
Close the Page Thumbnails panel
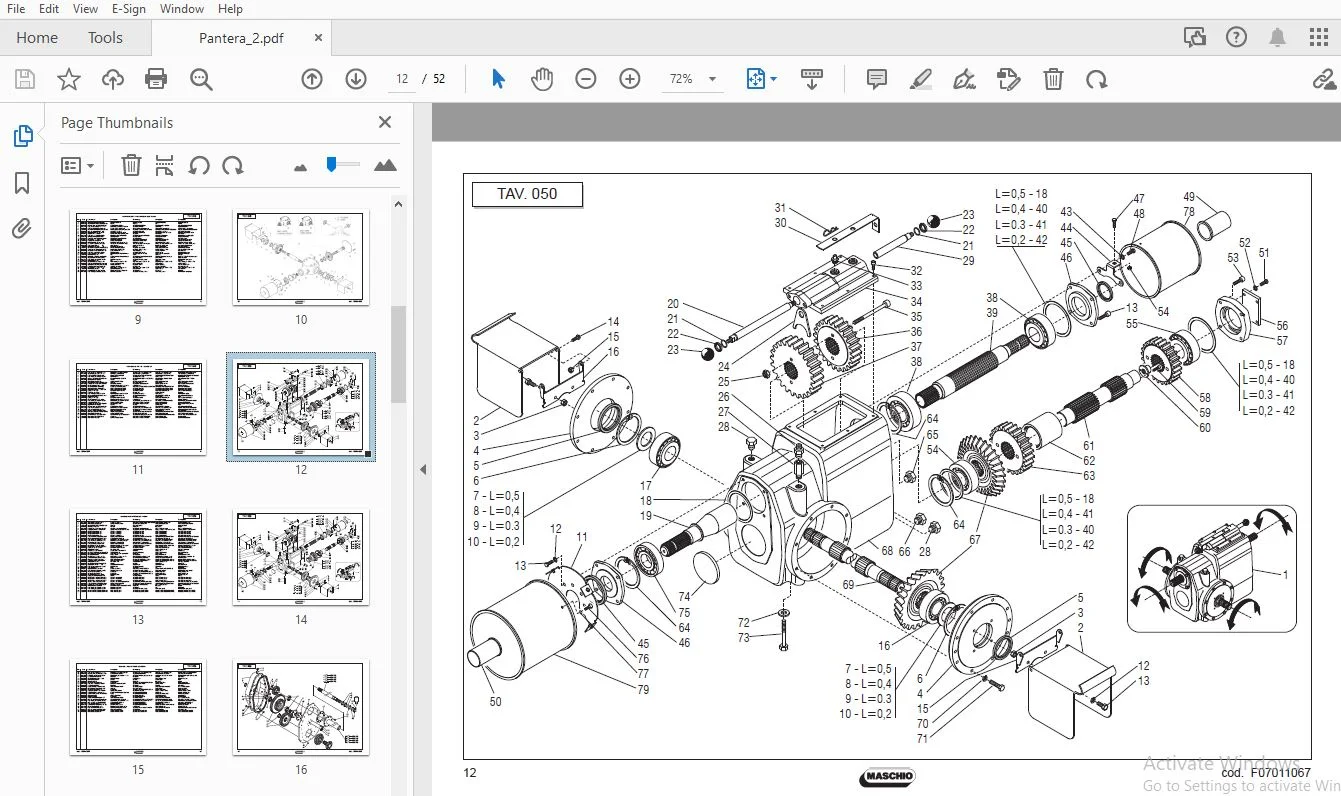click(x=385, y=122)
